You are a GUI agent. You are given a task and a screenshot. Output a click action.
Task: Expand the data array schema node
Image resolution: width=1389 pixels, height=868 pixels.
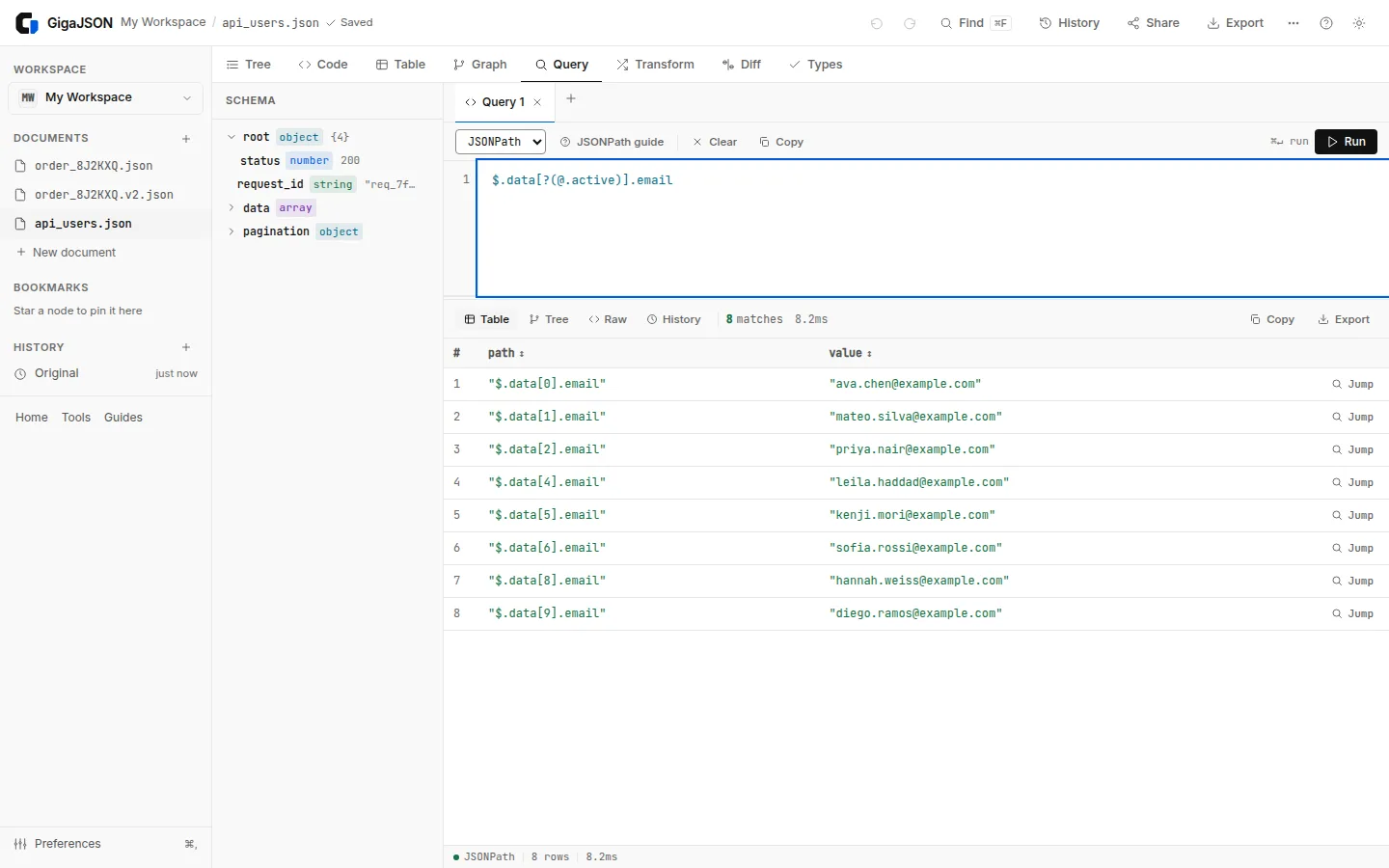pyautogui.click(x=231, y=208)
